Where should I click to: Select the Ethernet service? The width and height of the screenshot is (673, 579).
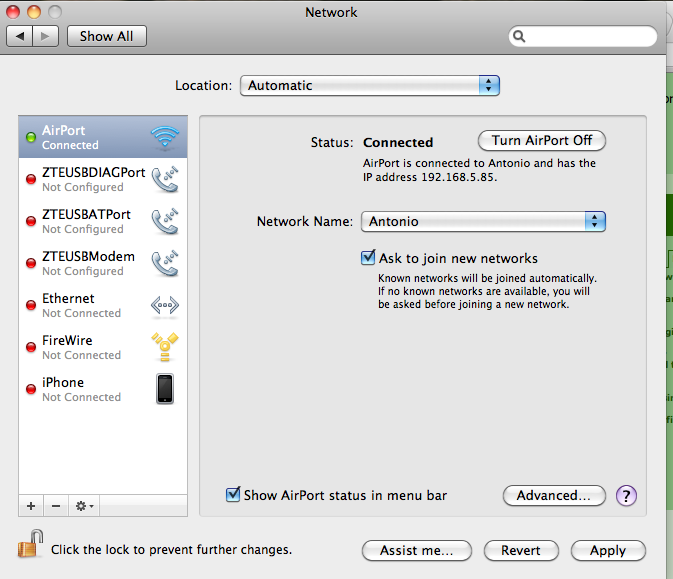click(103, 305)
